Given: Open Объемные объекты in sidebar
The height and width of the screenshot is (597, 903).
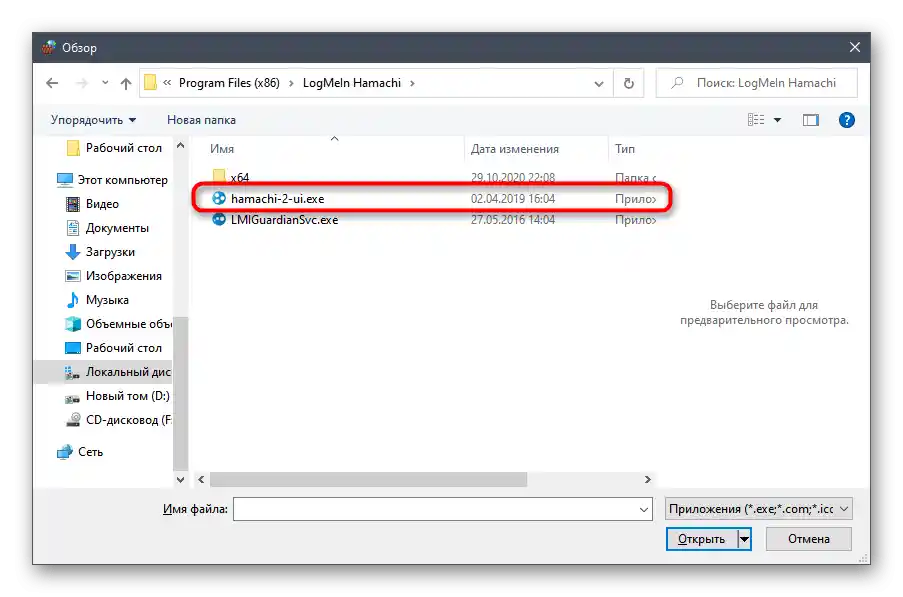Looking at the screenshot, I should pos(128,324).
